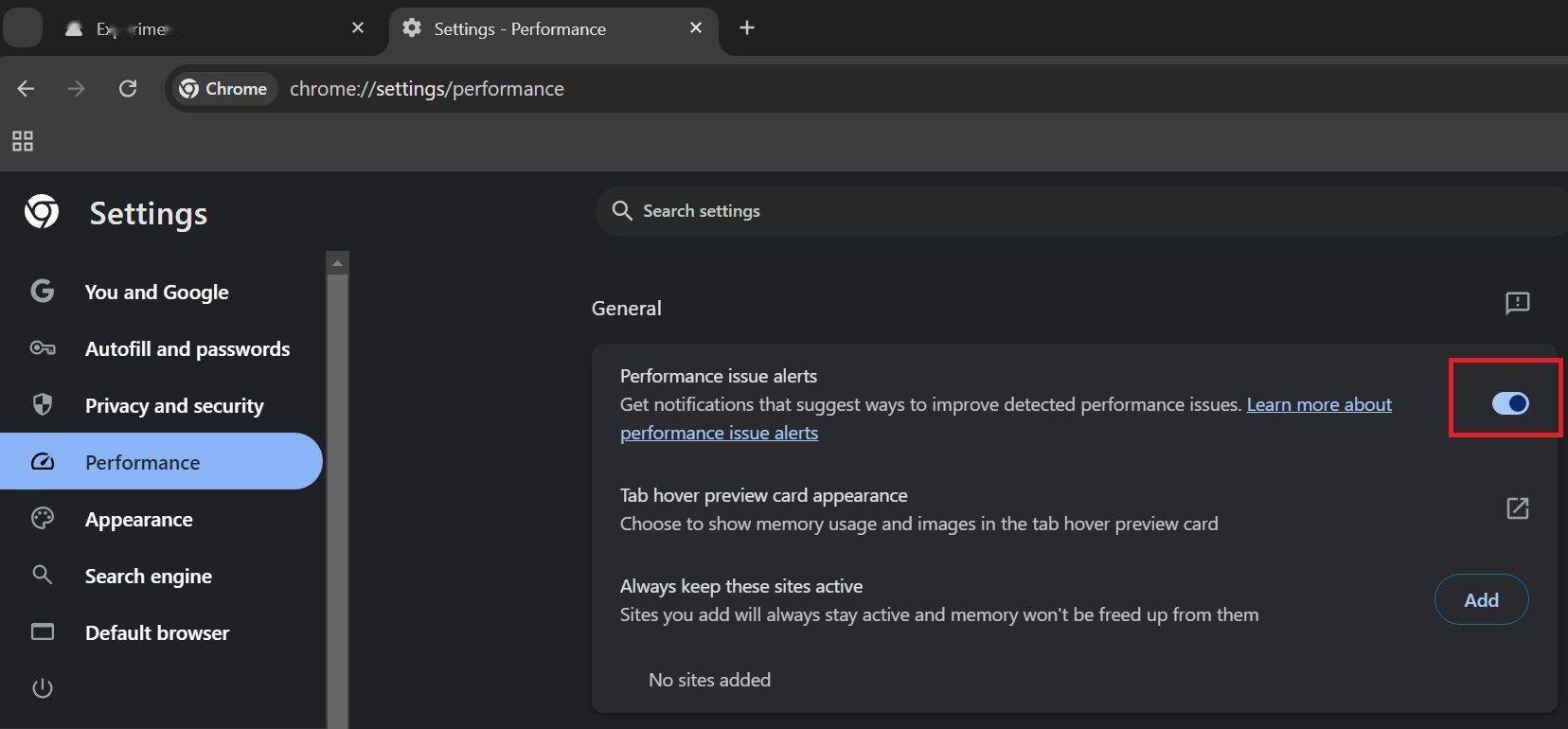Click the shield icon for Privacy
The width and height of the screenshot is (1568, 729).
(42, 404)
